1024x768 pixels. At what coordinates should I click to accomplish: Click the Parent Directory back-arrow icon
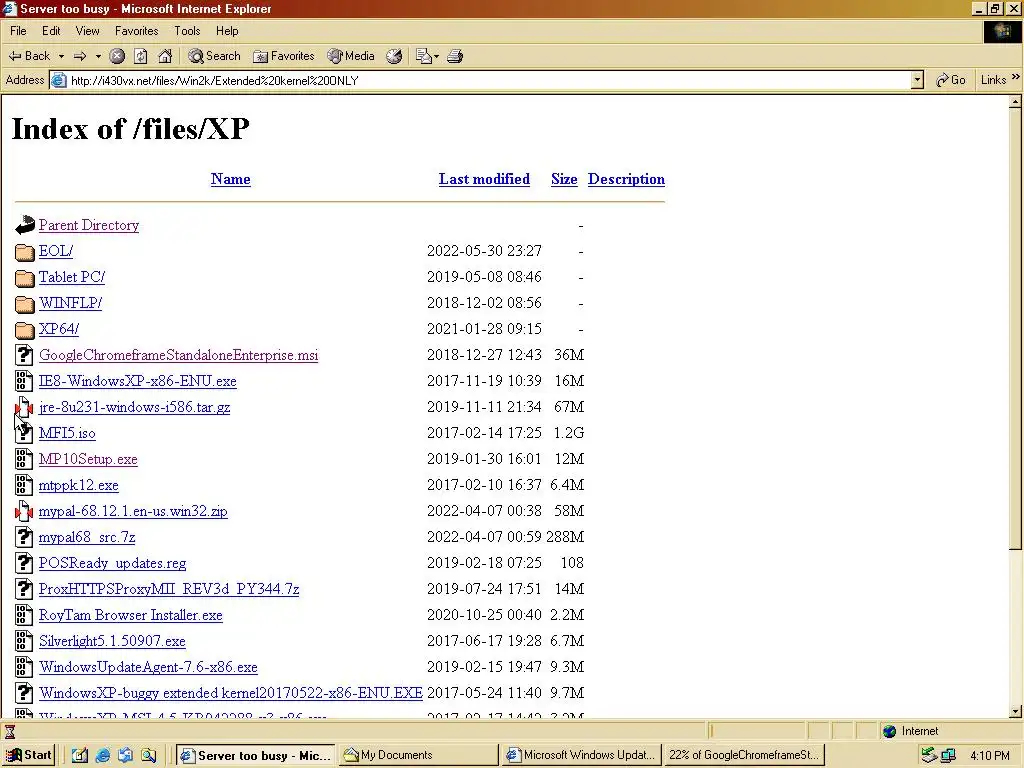click(24, 225)
